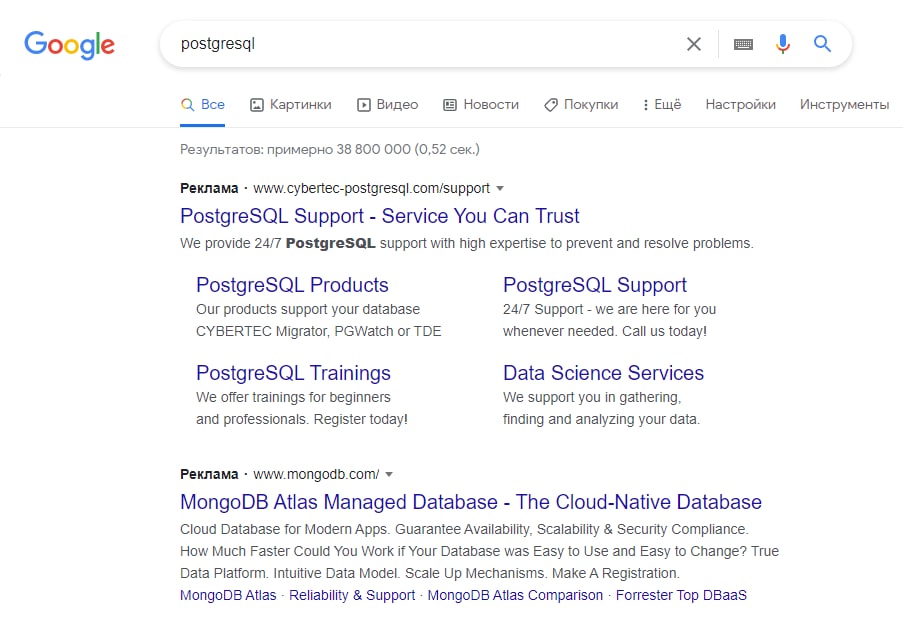Open the on-screen keyboard icon
This screenshot has height=623, width=903.
pos(743,44)
